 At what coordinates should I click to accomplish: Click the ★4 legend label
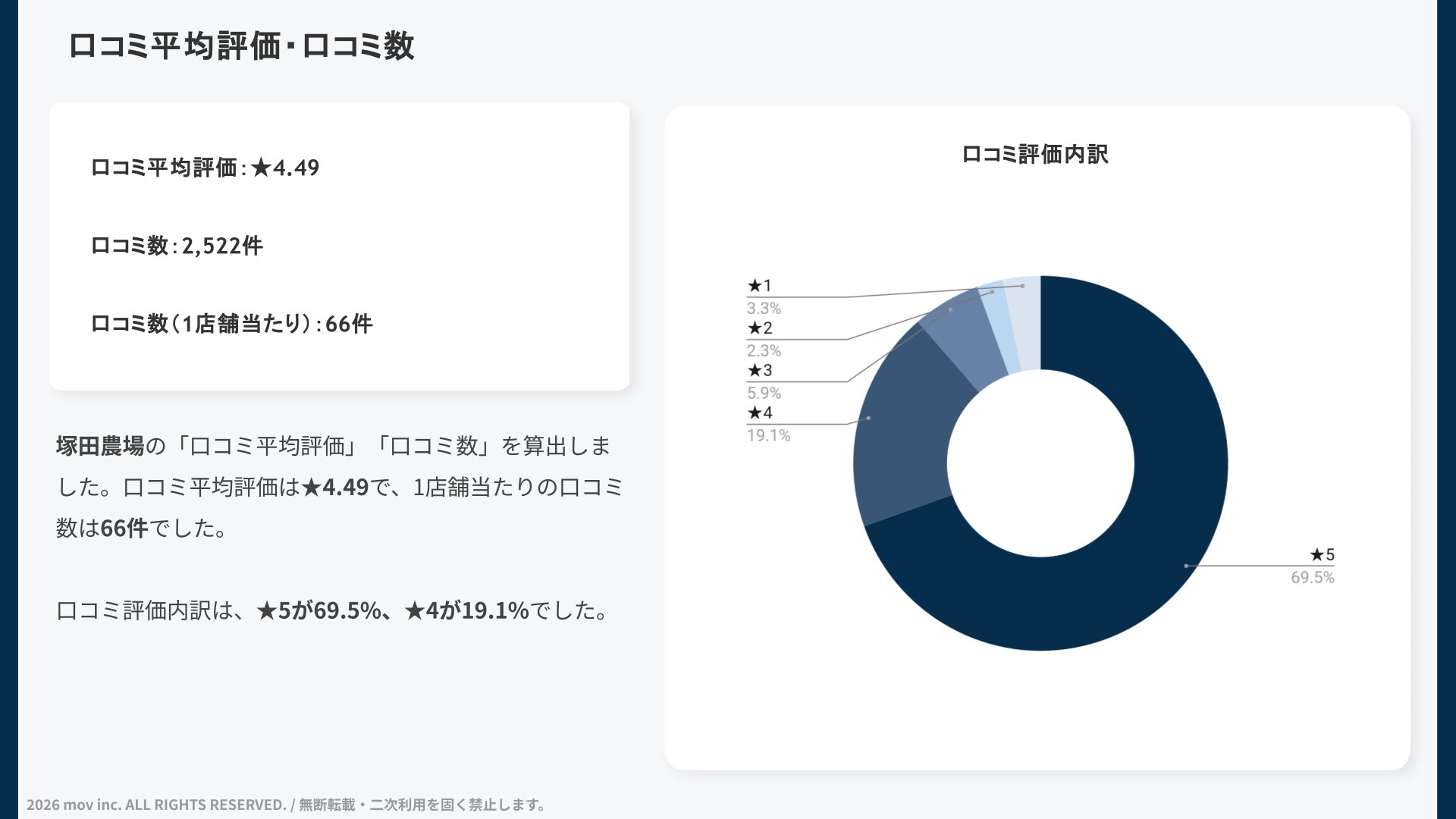759,413
